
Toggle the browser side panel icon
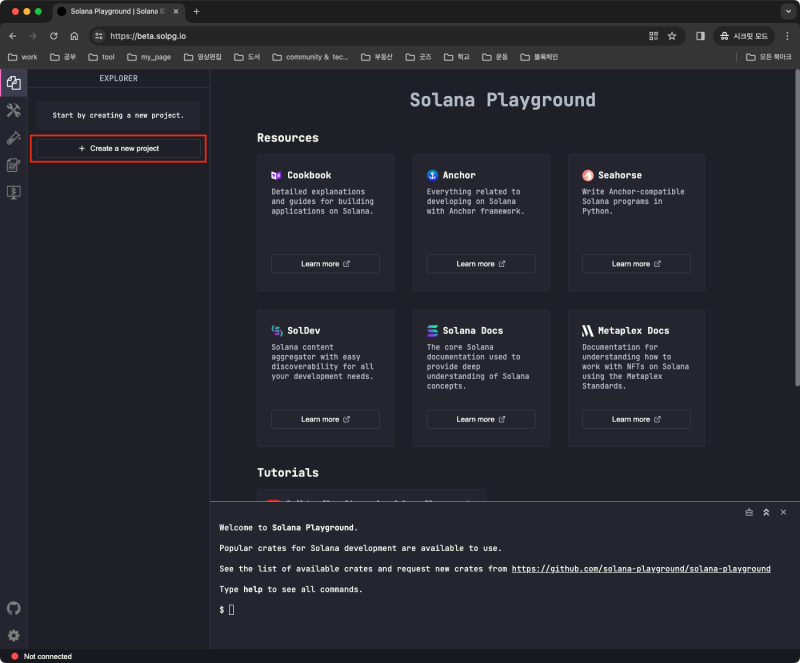pos(700,36)
